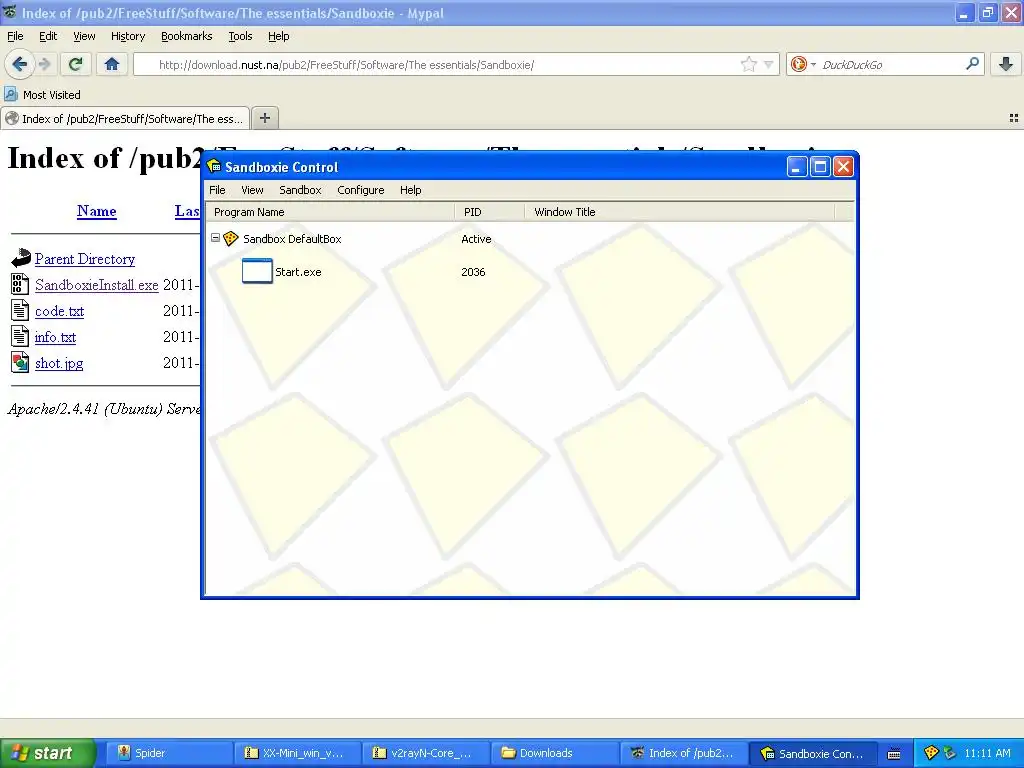
Task: Click the Most Visited bookmark icon
Action: click(x=10, y=95)
